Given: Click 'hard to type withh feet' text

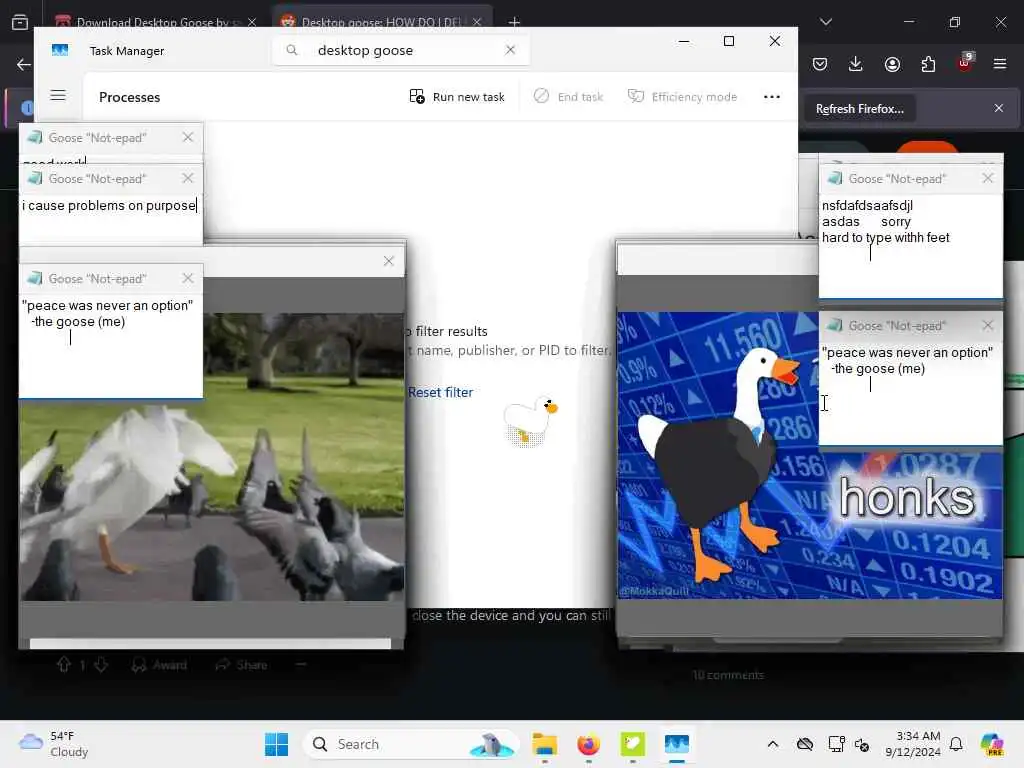Looking at the screenshot, I should [886, 238].
